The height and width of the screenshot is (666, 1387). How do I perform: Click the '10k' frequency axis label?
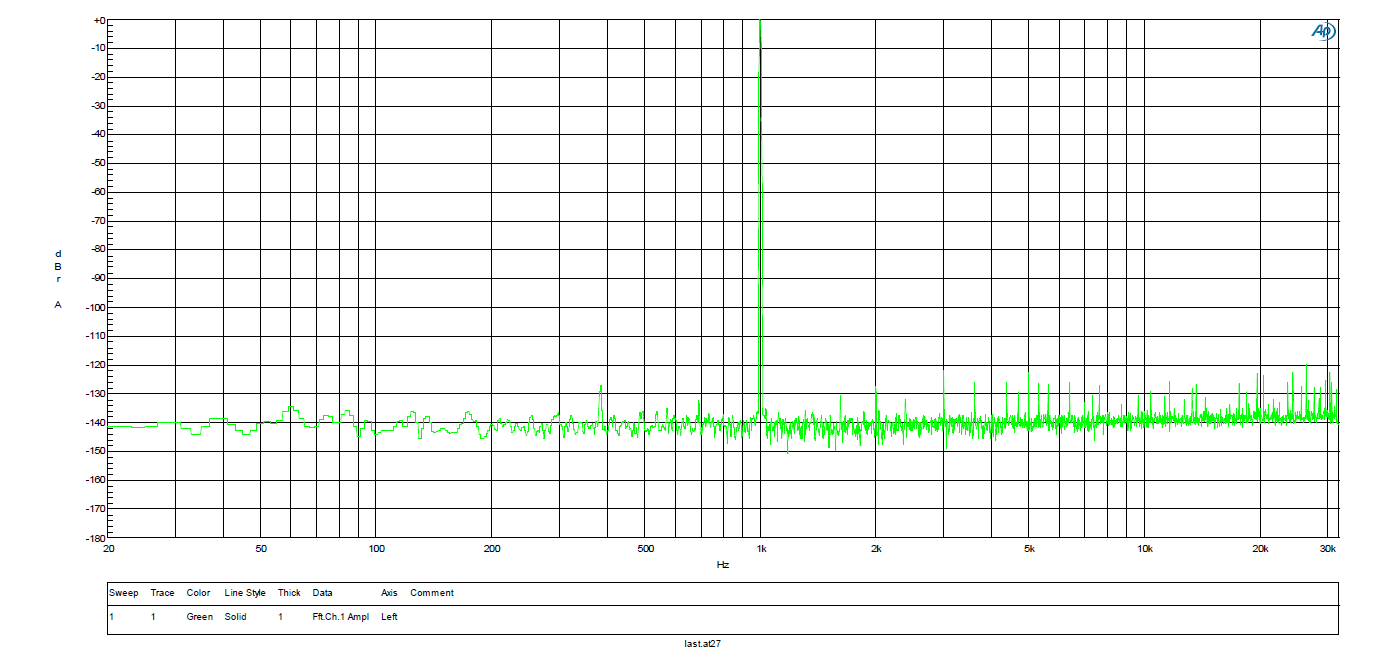1145,549
